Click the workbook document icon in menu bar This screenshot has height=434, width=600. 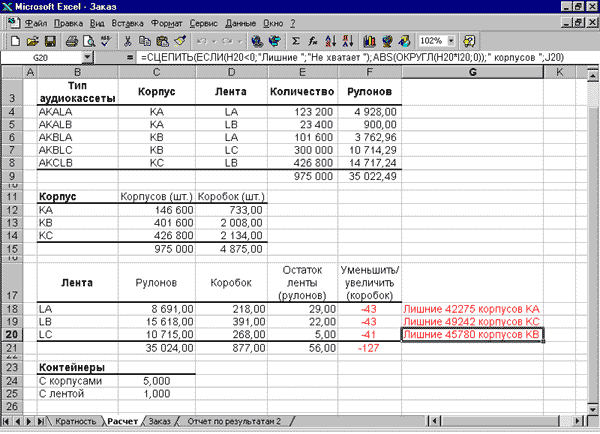coord(14,23)
